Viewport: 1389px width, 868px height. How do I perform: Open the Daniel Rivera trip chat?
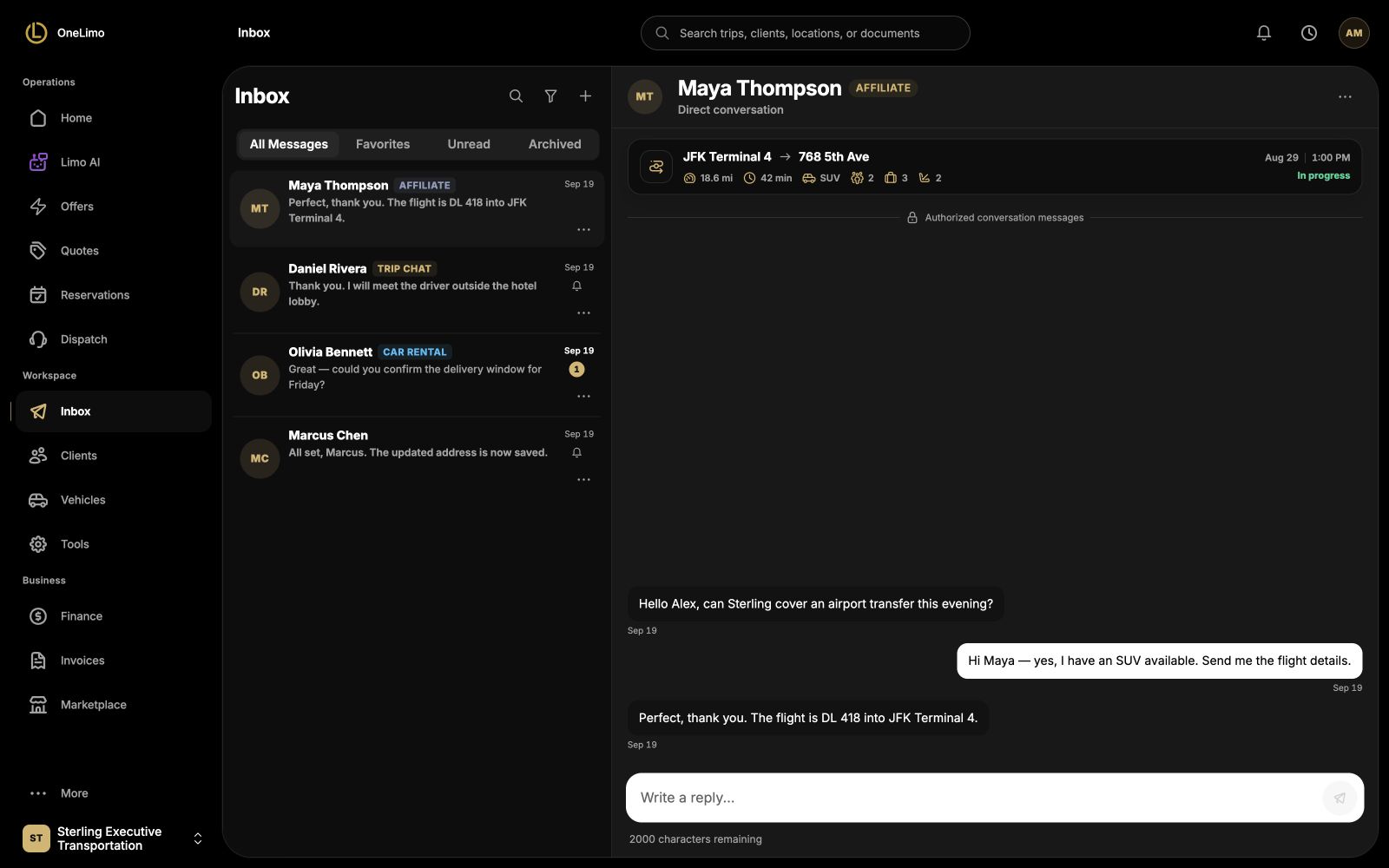[417, 292]
